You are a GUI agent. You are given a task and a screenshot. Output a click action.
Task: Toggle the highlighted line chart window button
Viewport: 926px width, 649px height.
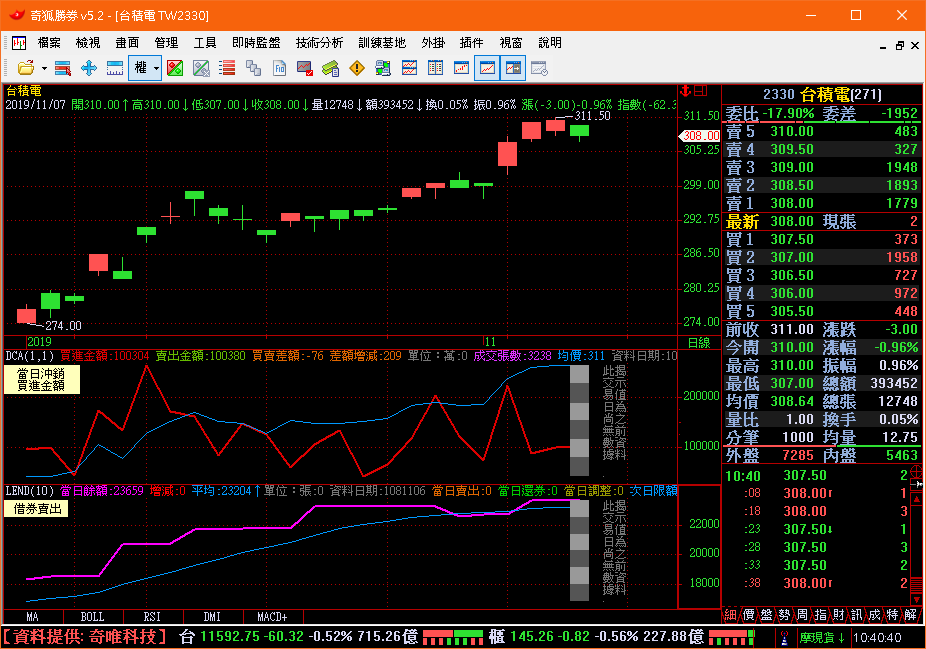(x=487, y=68)
